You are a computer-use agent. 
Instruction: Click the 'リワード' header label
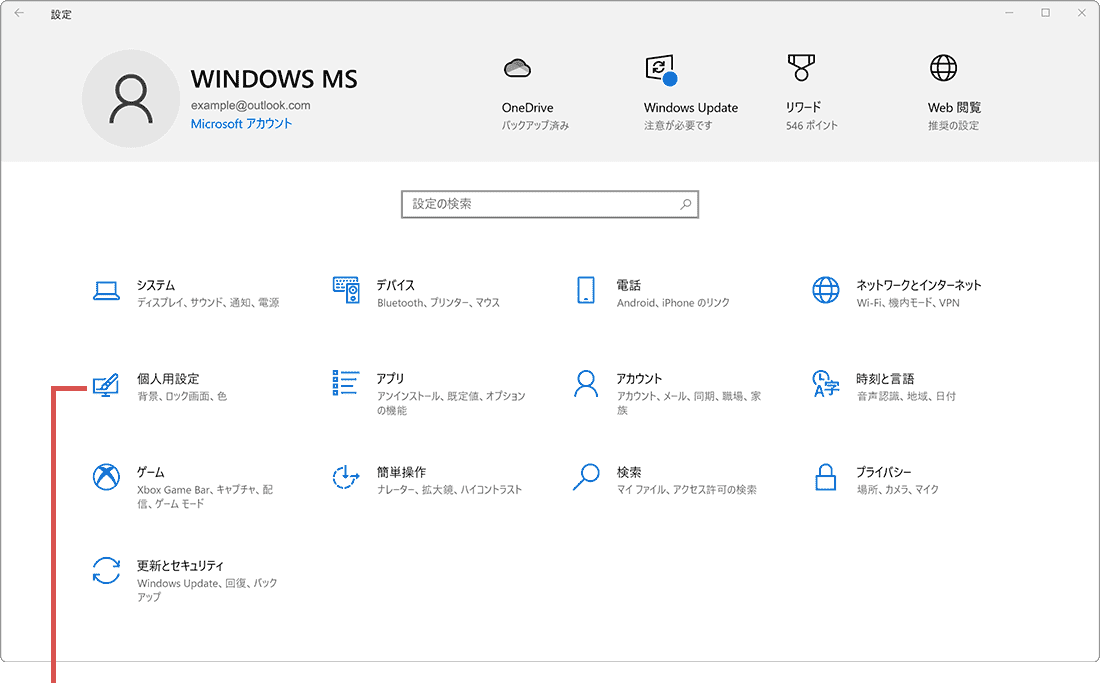tap(803, 107)
